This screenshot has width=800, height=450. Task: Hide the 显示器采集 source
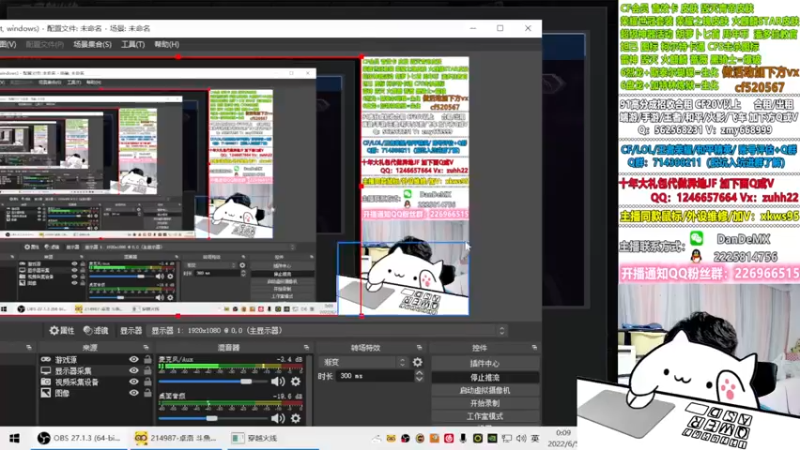coord(134,371)
